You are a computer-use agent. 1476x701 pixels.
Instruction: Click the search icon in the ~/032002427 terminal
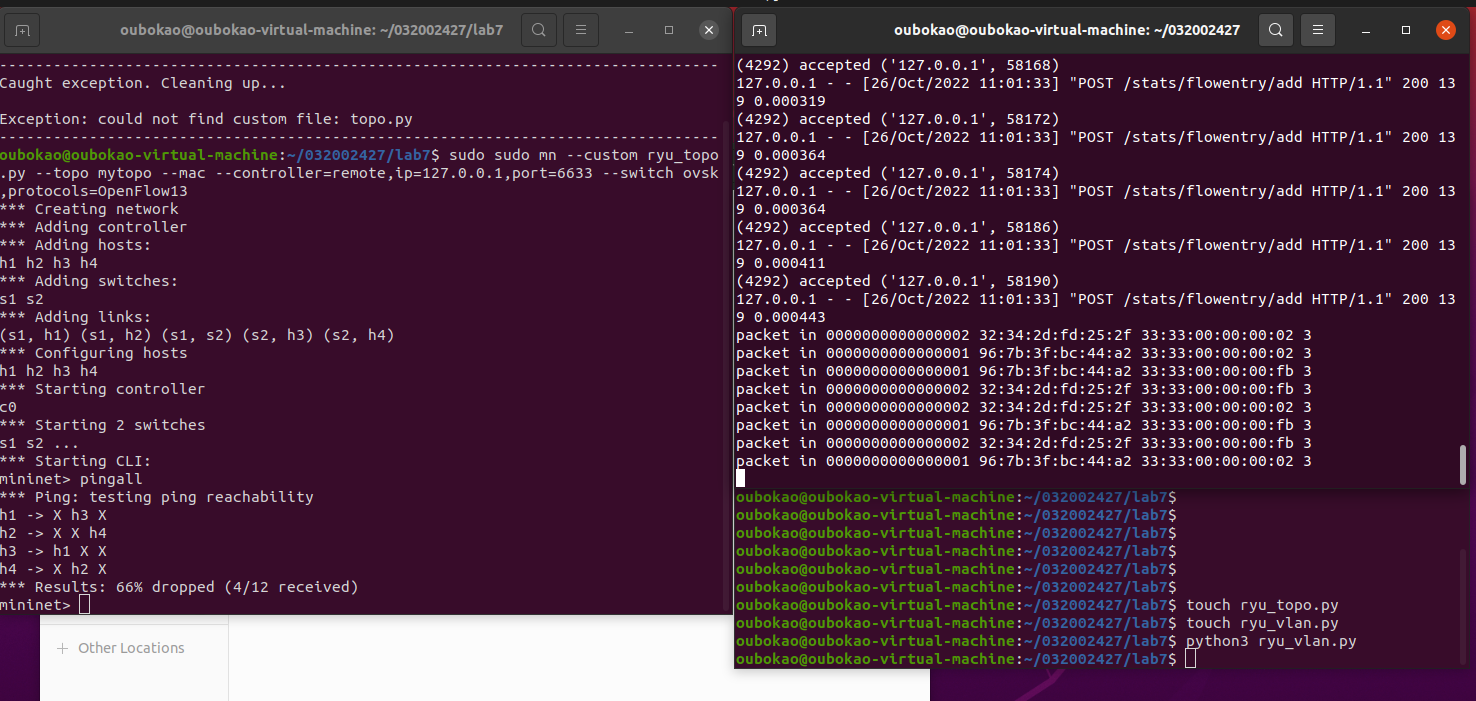click(1275, 30)
